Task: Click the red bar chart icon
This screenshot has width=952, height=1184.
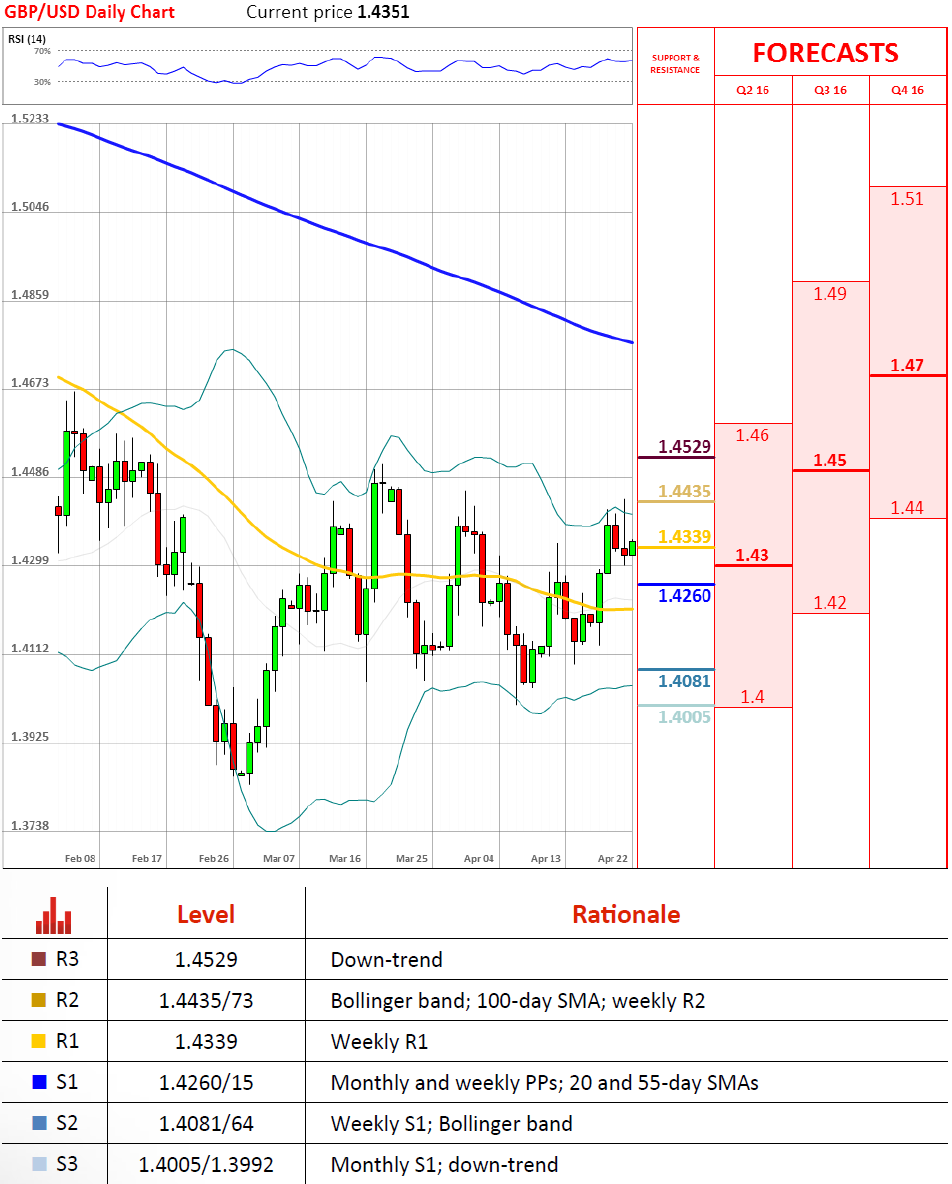Action: pos(54,915)
